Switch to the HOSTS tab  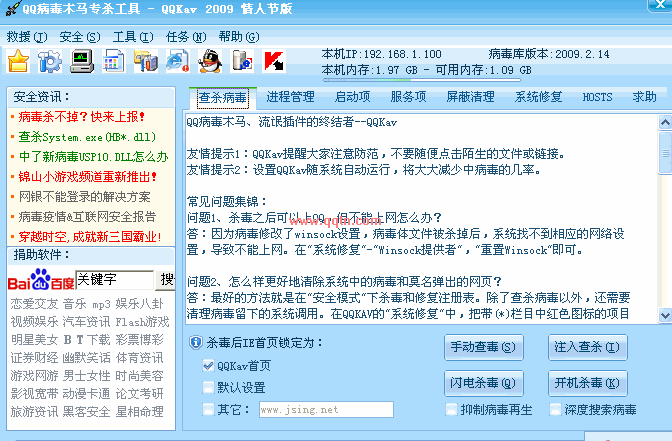(597, 97)
